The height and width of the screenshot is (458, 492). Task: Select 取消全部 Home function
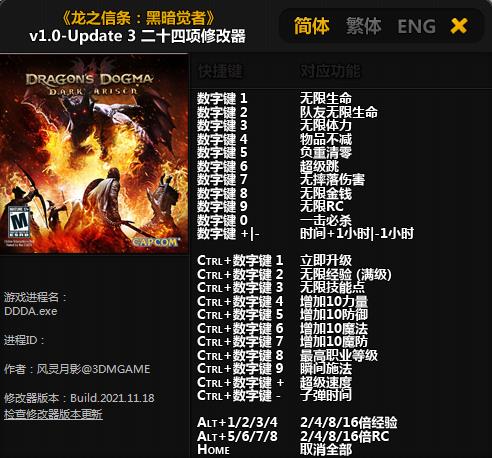tap(326, 450)
